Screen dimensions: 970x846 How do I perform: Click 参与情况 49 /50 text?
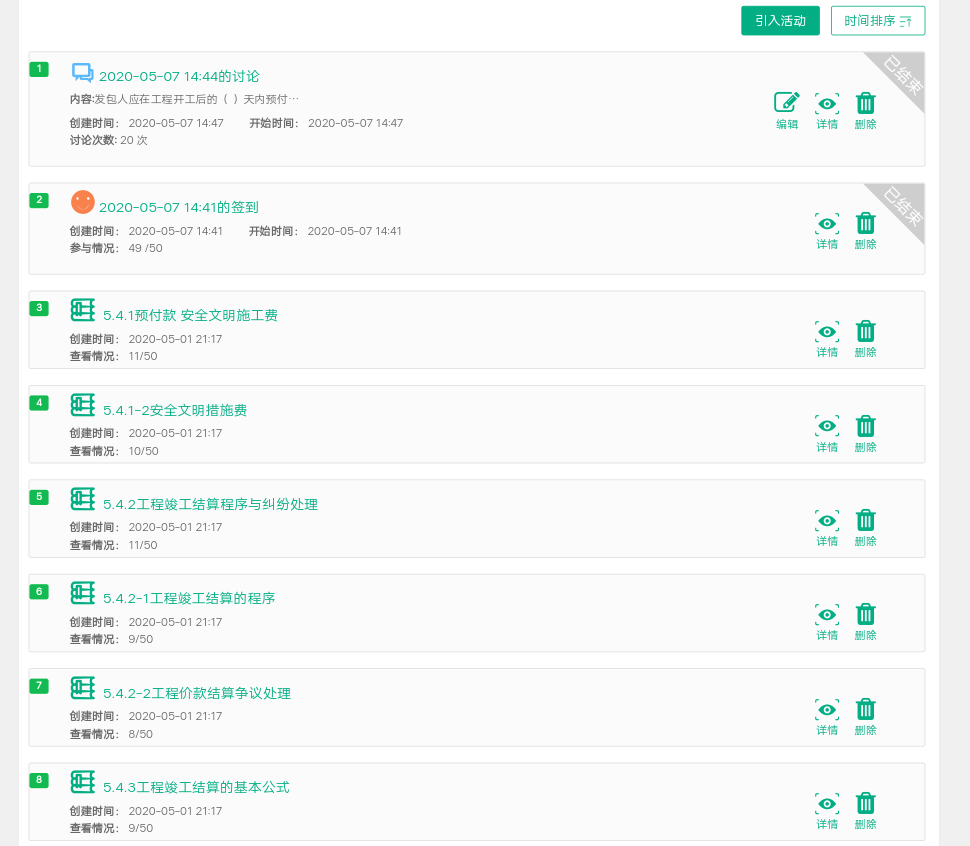(x=116, y=248)
